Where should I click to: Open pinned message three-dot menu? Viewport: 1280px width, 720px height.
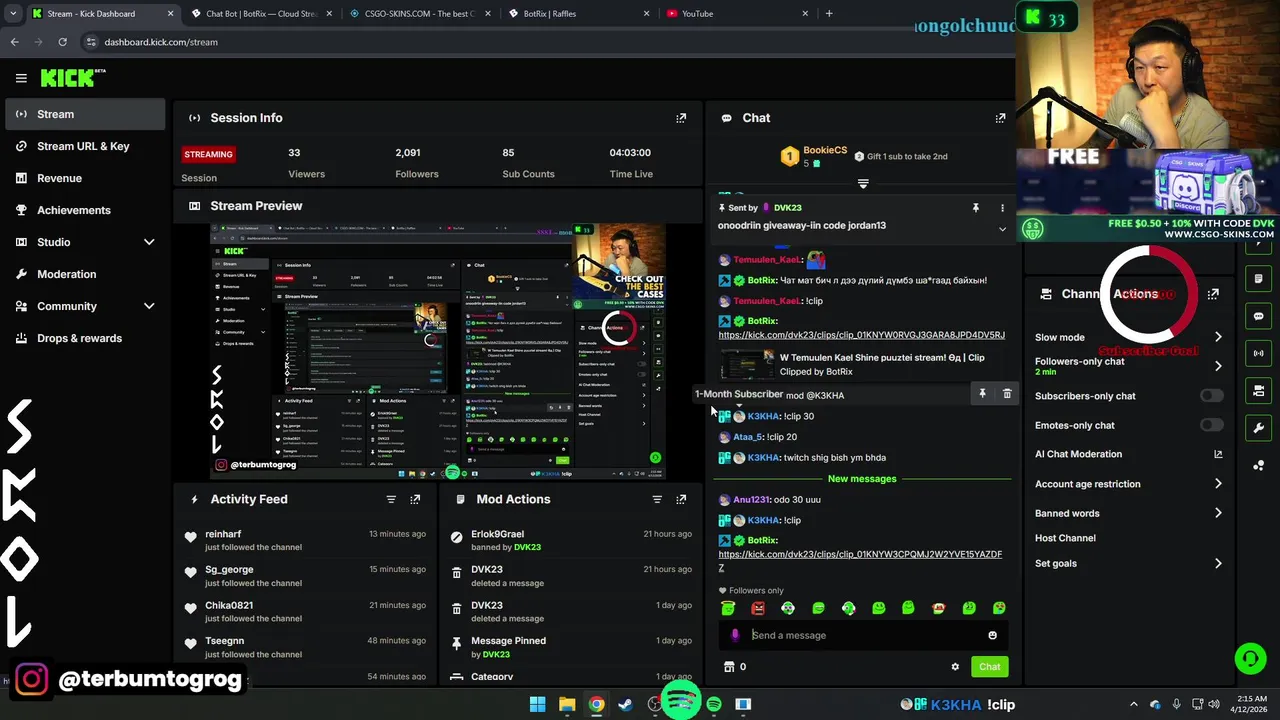pos(1002,208)
